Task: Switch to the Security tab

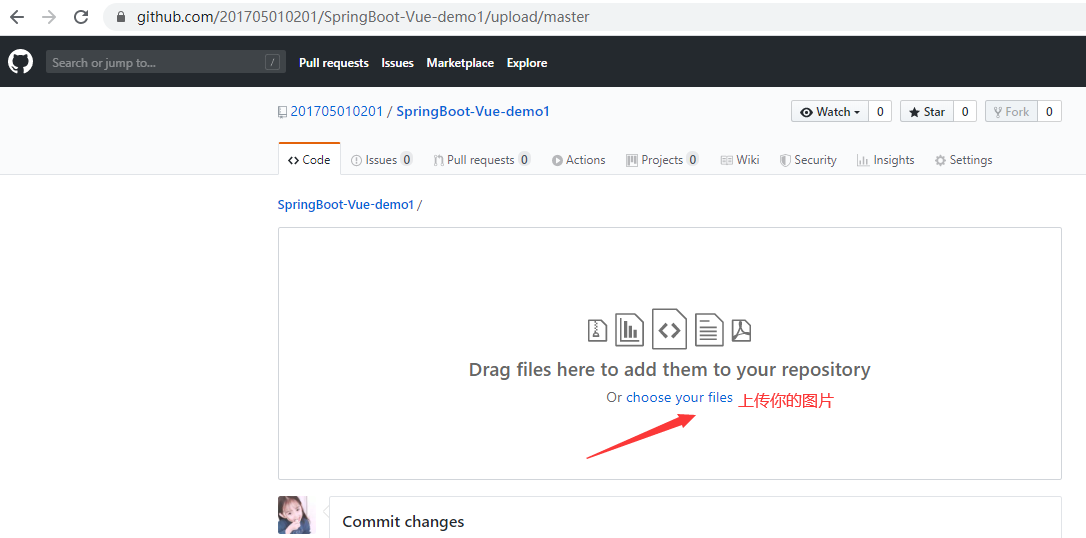Action: [x=808, y=160]
